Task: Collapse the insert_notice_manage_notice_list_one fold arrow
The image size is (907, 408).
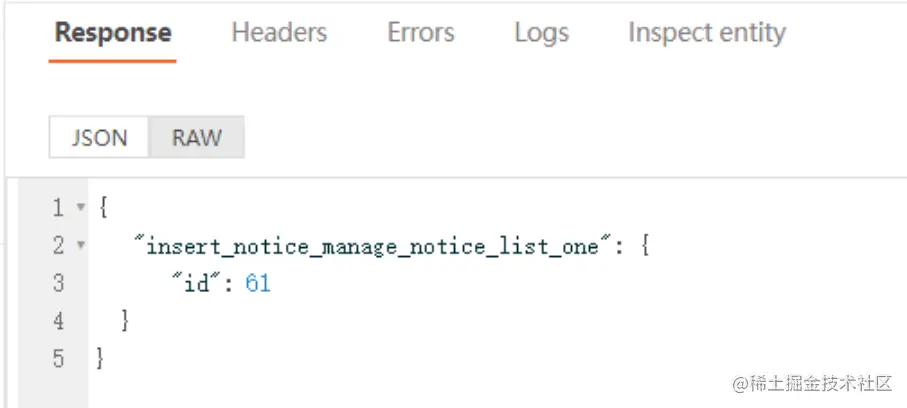Action: [x=81, y=245]
